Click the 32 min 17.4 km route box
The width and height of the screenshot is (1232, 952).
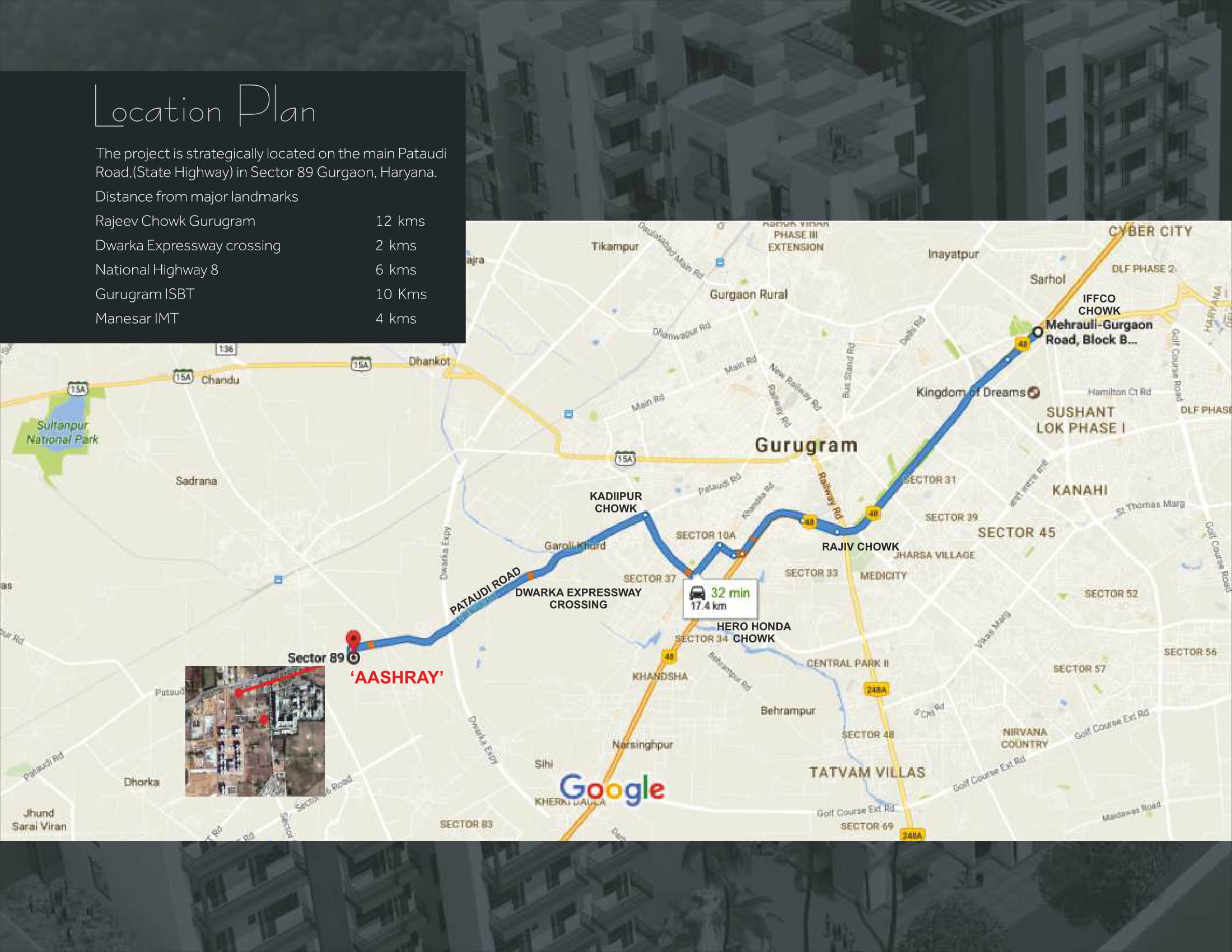point(720,599)
